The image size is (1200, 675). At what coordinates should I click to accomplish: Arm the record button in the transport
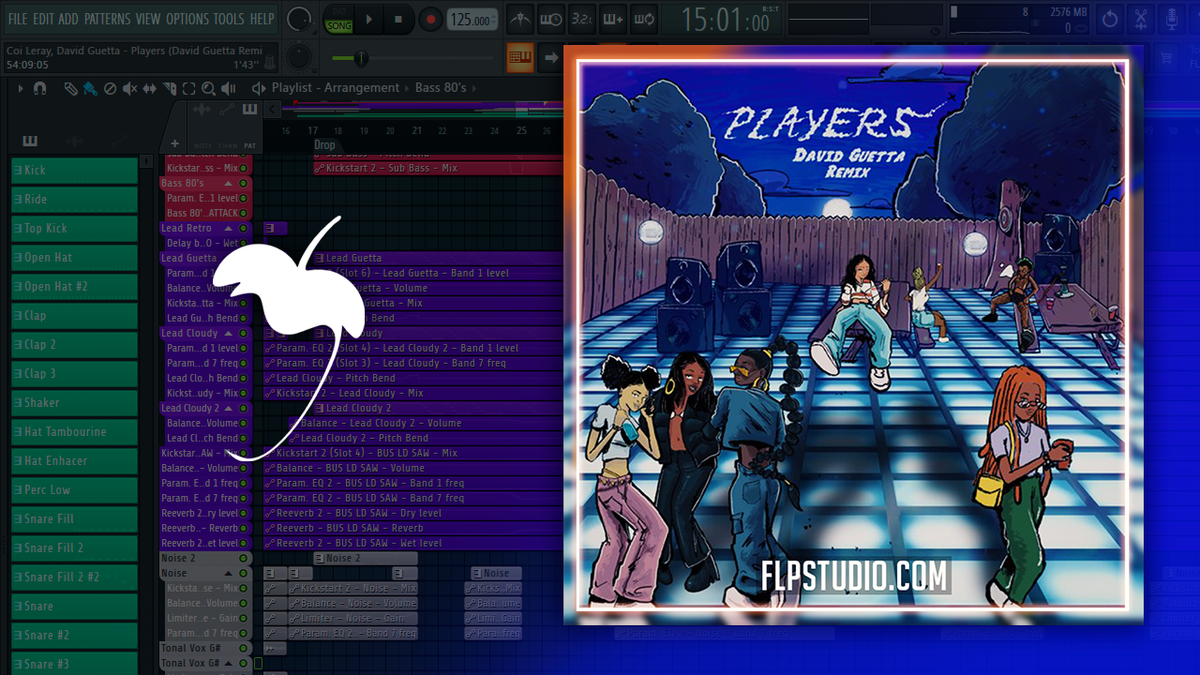tap(430, 17)
